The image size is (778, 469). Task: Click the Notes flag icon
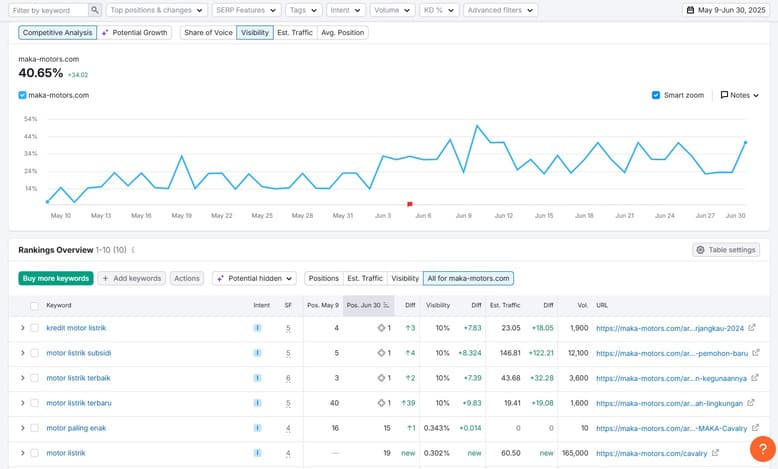tap(724, 95)
